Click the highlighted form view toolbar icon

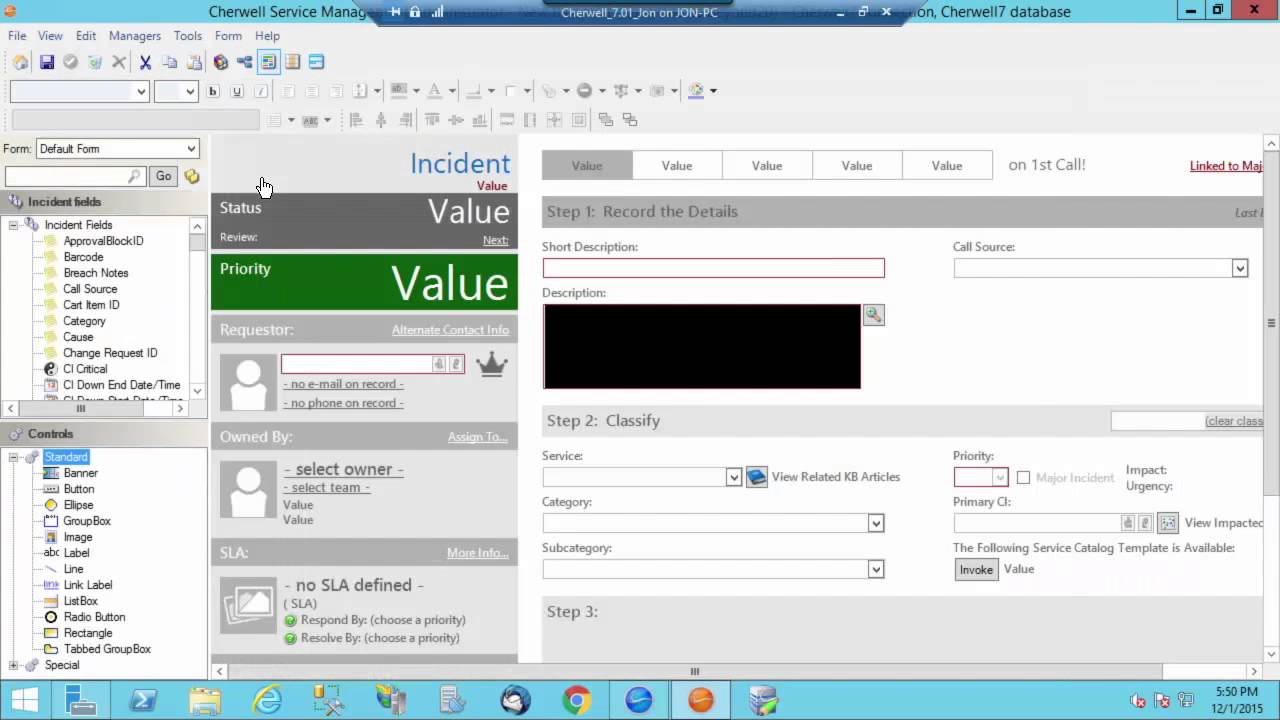tap(269, 62)
